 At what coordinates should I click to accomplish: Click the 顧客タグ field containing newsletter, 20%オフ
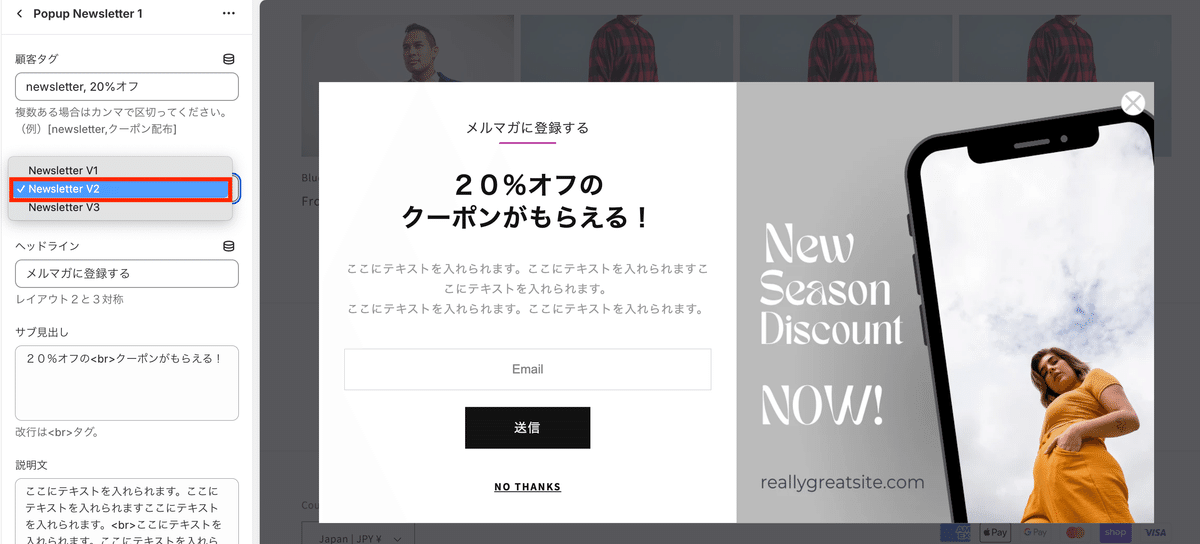point(127,87)
